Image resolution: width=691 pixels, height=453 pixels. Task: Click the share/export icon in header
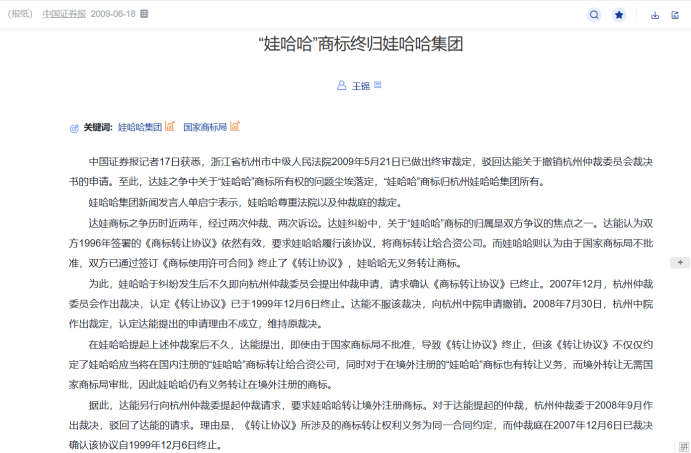(x=675, y=15)
